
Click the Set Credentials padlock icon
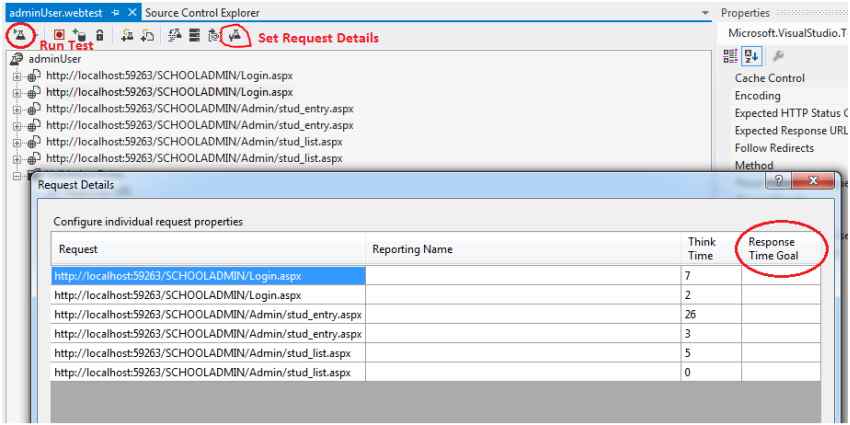(100, 35)
